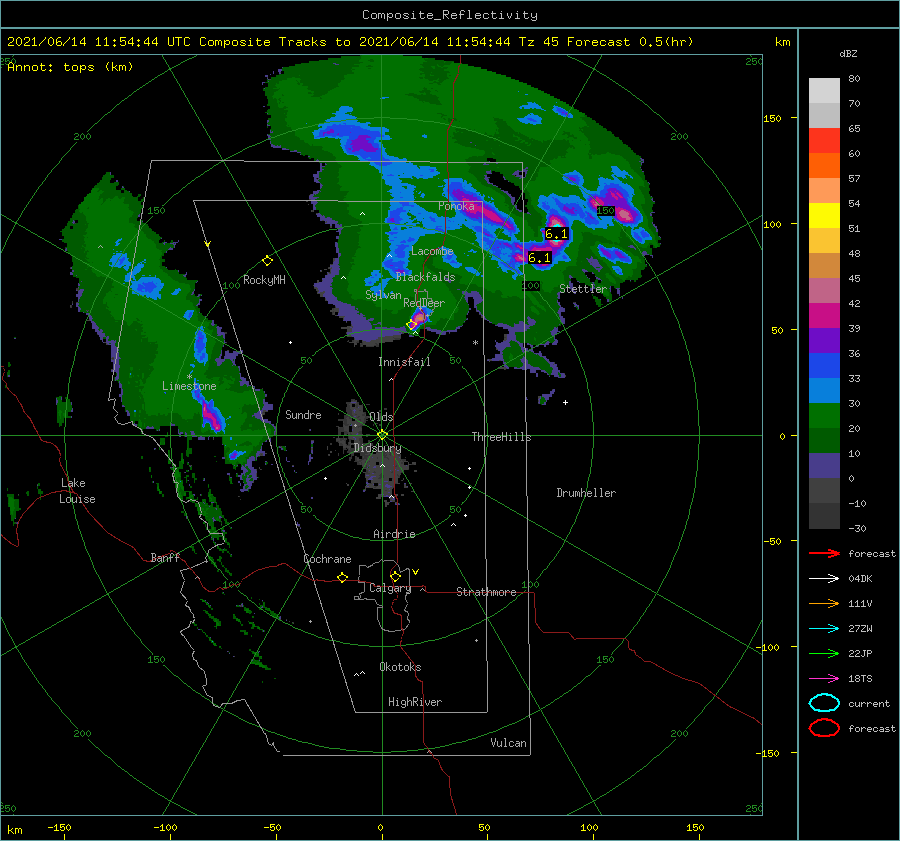The width and height of the screenshot is (900, 841).
Task: Click the Blackfalds town label
Action: point(425,277)
